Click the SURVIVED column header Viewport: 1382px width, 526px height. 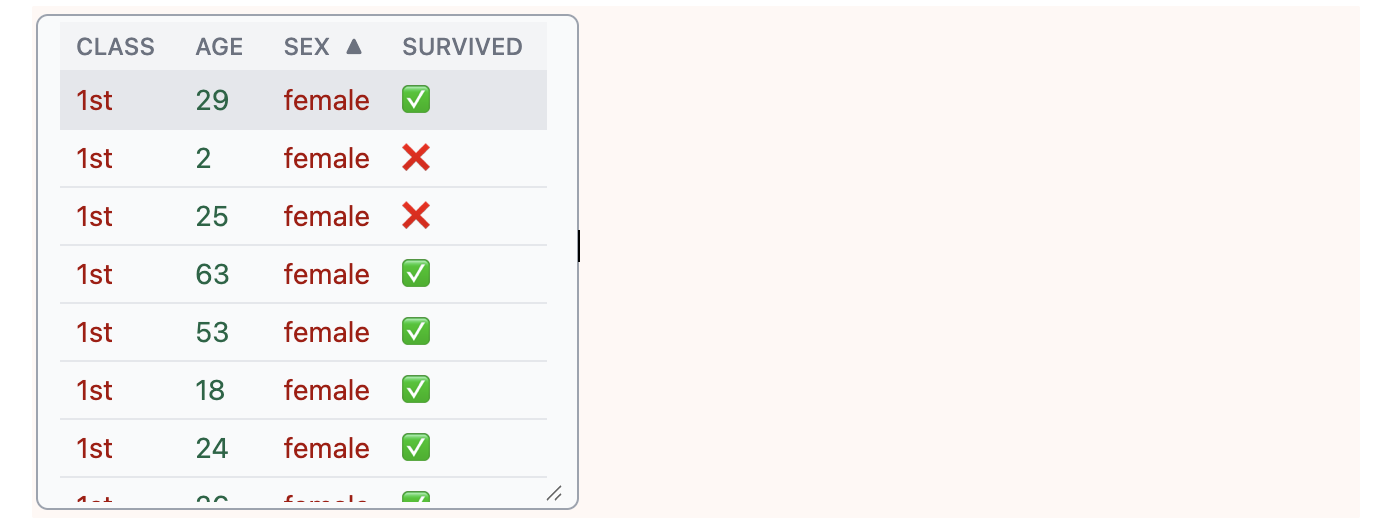pyautogui.click(x=462, y=47)
